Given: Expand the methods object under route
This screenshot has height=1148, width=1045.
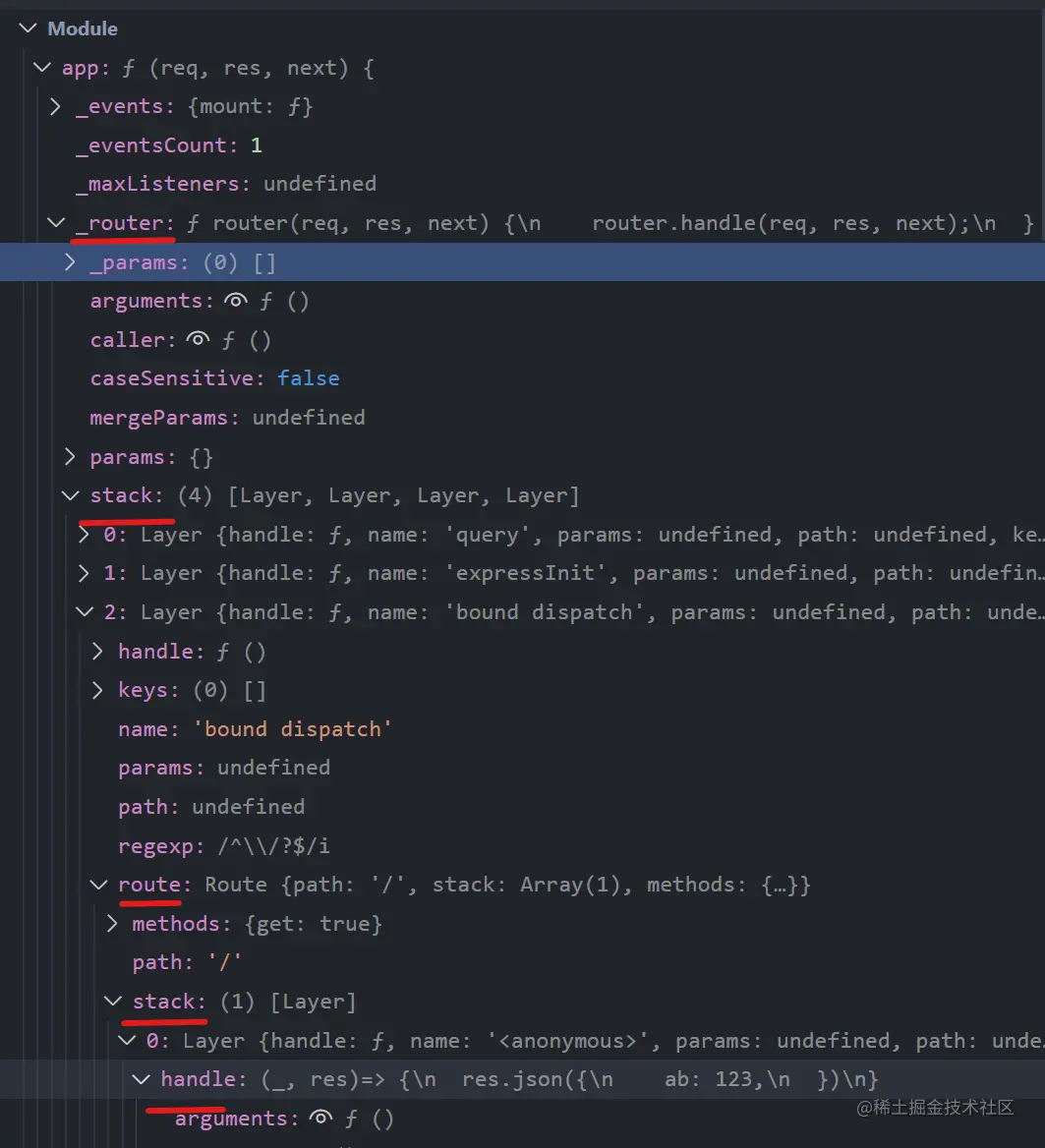Looking at the screenshot, I should click(x=111, y=923).
